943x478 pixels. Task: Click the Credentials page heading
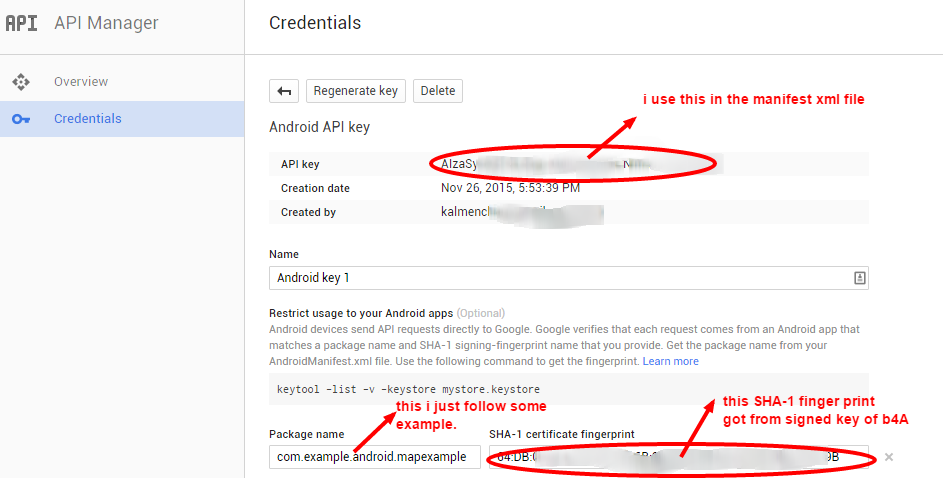(x=315, y=23)
